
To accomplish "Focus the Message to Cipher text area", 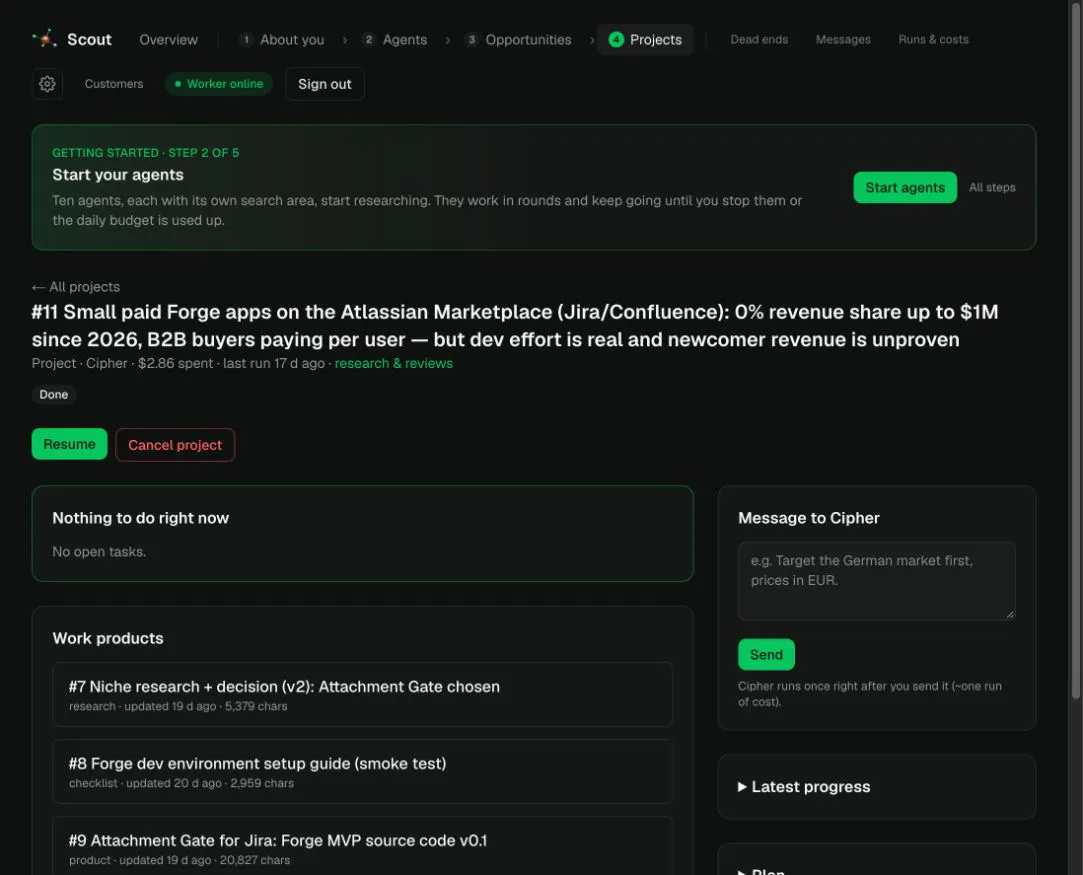I will [x=876, y=581].
